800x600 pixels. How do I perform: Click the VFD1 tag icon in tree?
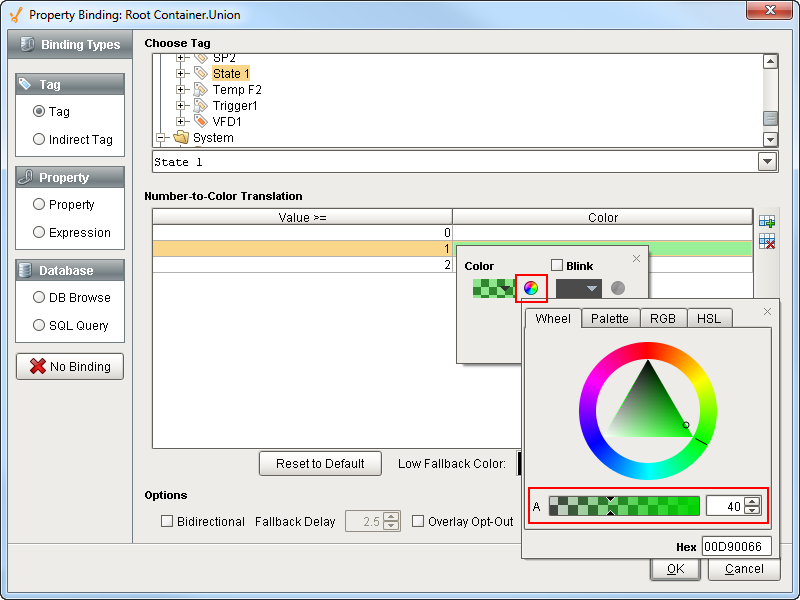coord(201,122)
